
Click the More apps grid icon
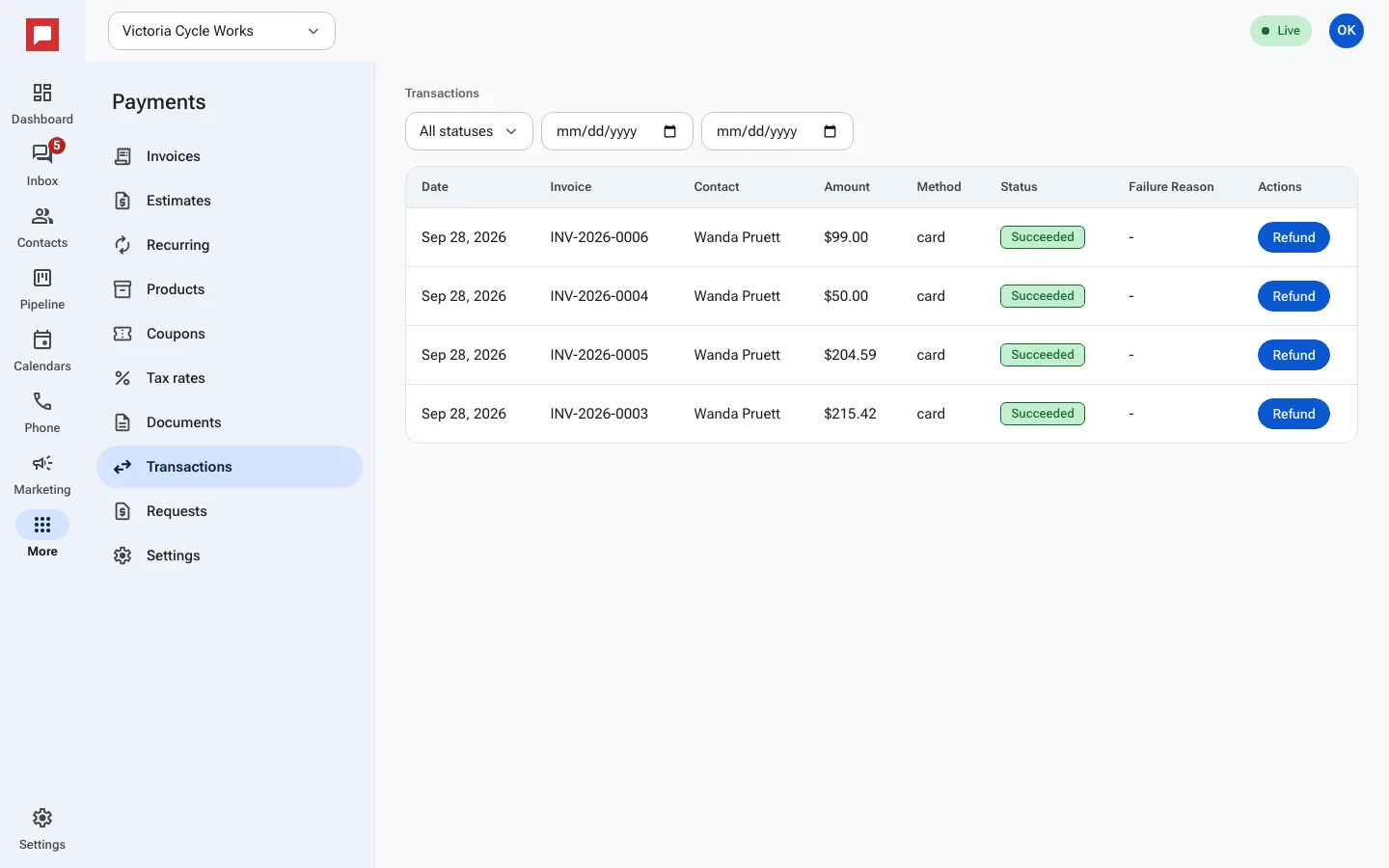coord(42,525)
